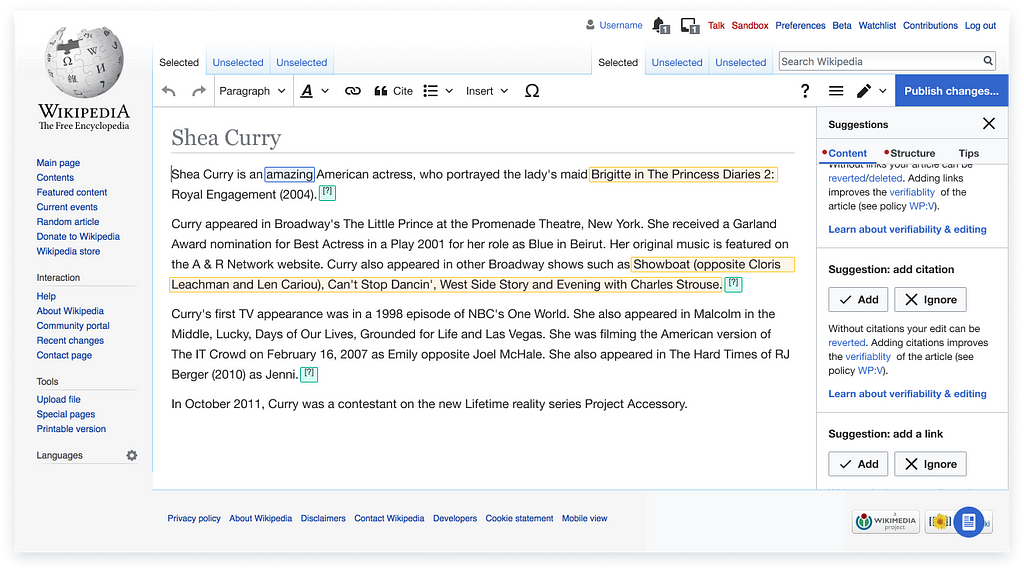Select the first left 'Unselected' tab
The height and width of the screenshot is (571, 1024).
click(238, 62)
